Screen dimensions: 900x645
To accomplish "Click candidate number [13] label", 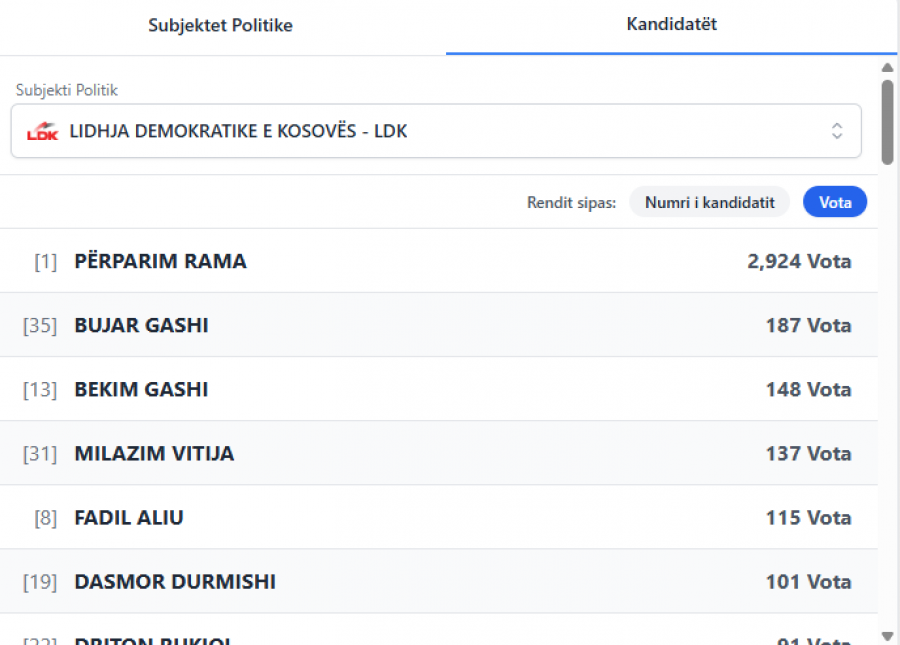I will coord(40,389).
